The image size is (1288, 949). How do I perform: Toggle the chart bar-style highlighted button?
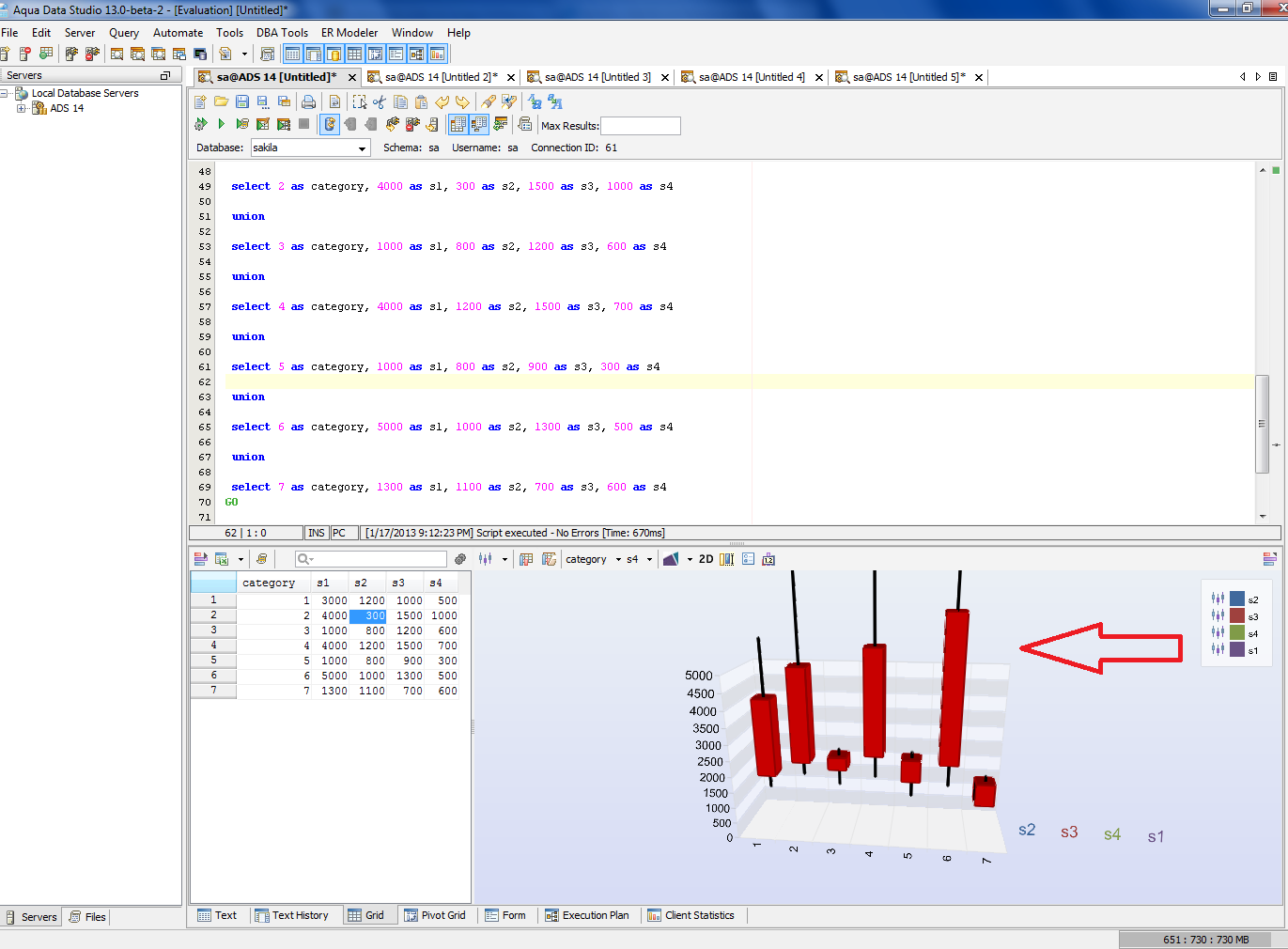pos(726,559)
